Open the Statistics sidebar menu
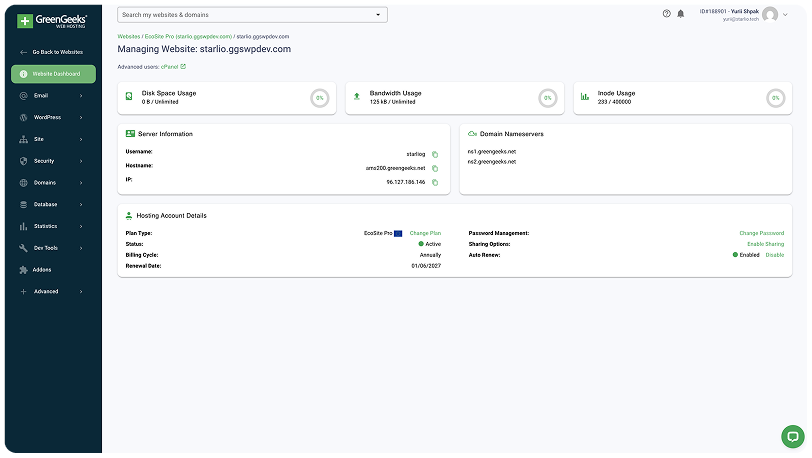Screen dimensions: 812x458 53,226
